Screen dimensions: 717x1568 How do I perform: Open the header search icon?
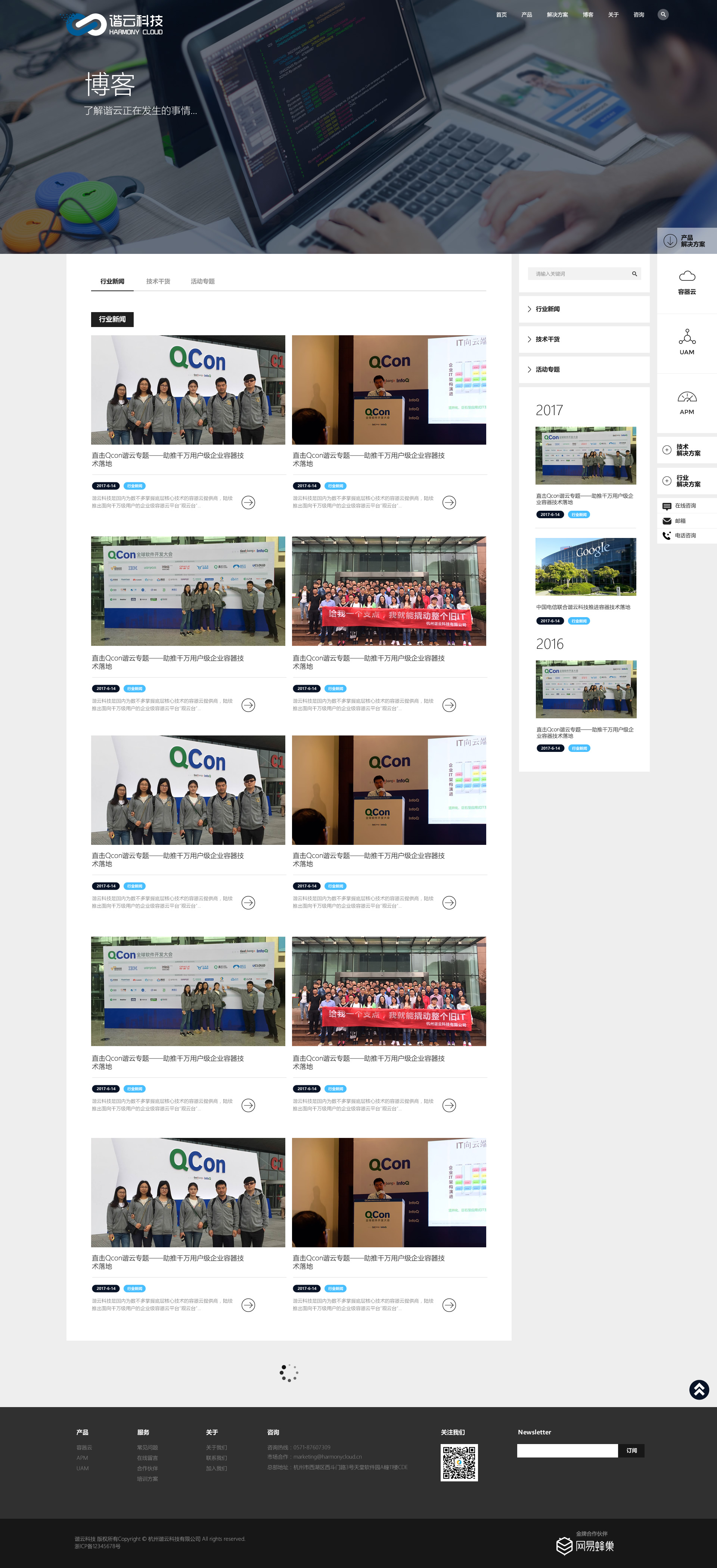tap(663, 15)
